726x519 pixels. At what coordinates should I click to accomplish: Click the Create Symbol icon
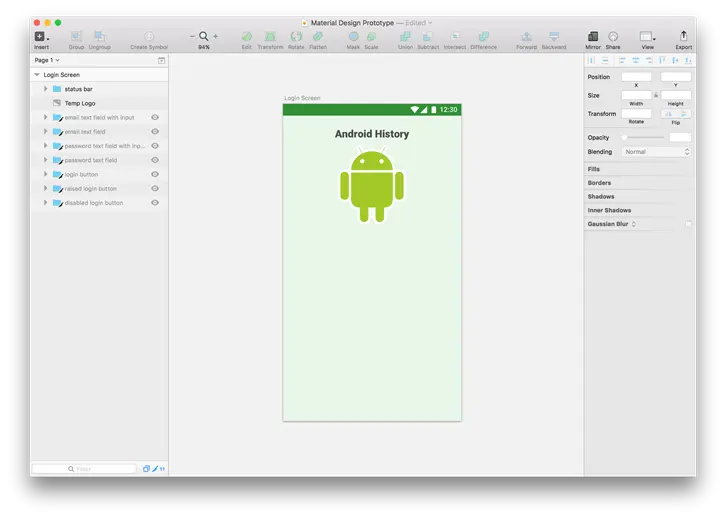[x=149, y=36]
